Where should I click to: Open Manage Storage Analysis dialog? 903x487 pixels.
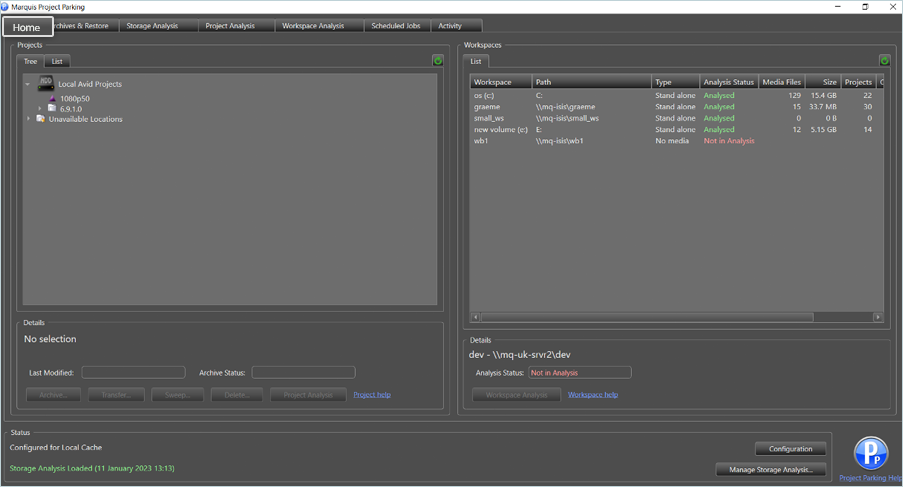point(770,469)
